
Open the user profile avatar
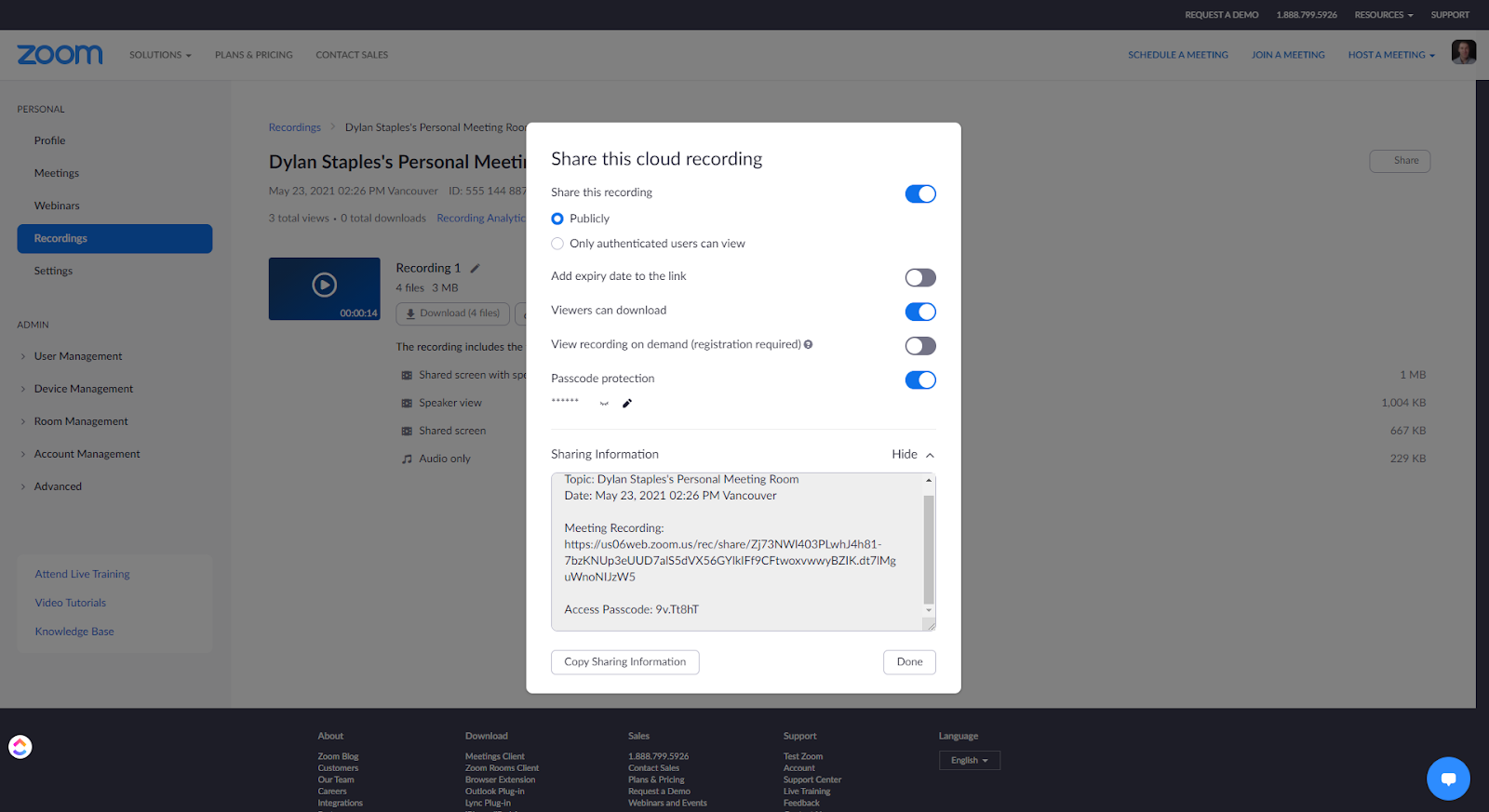coord(1464,52)
